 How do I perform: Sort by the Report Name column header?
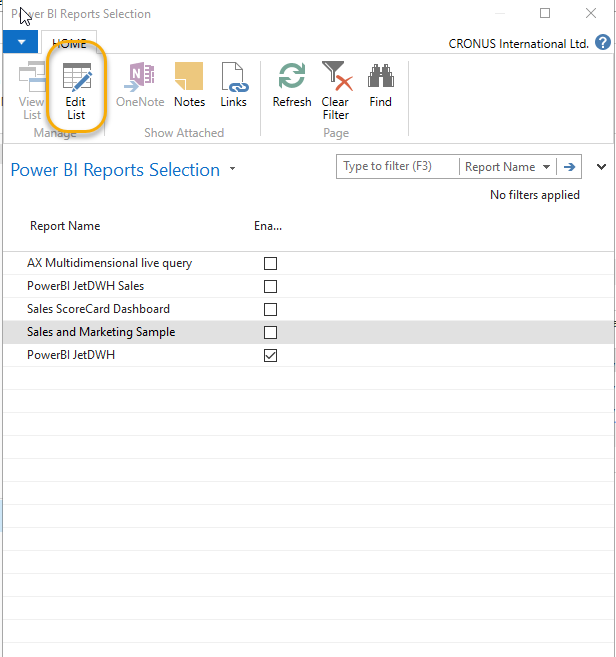65,226
